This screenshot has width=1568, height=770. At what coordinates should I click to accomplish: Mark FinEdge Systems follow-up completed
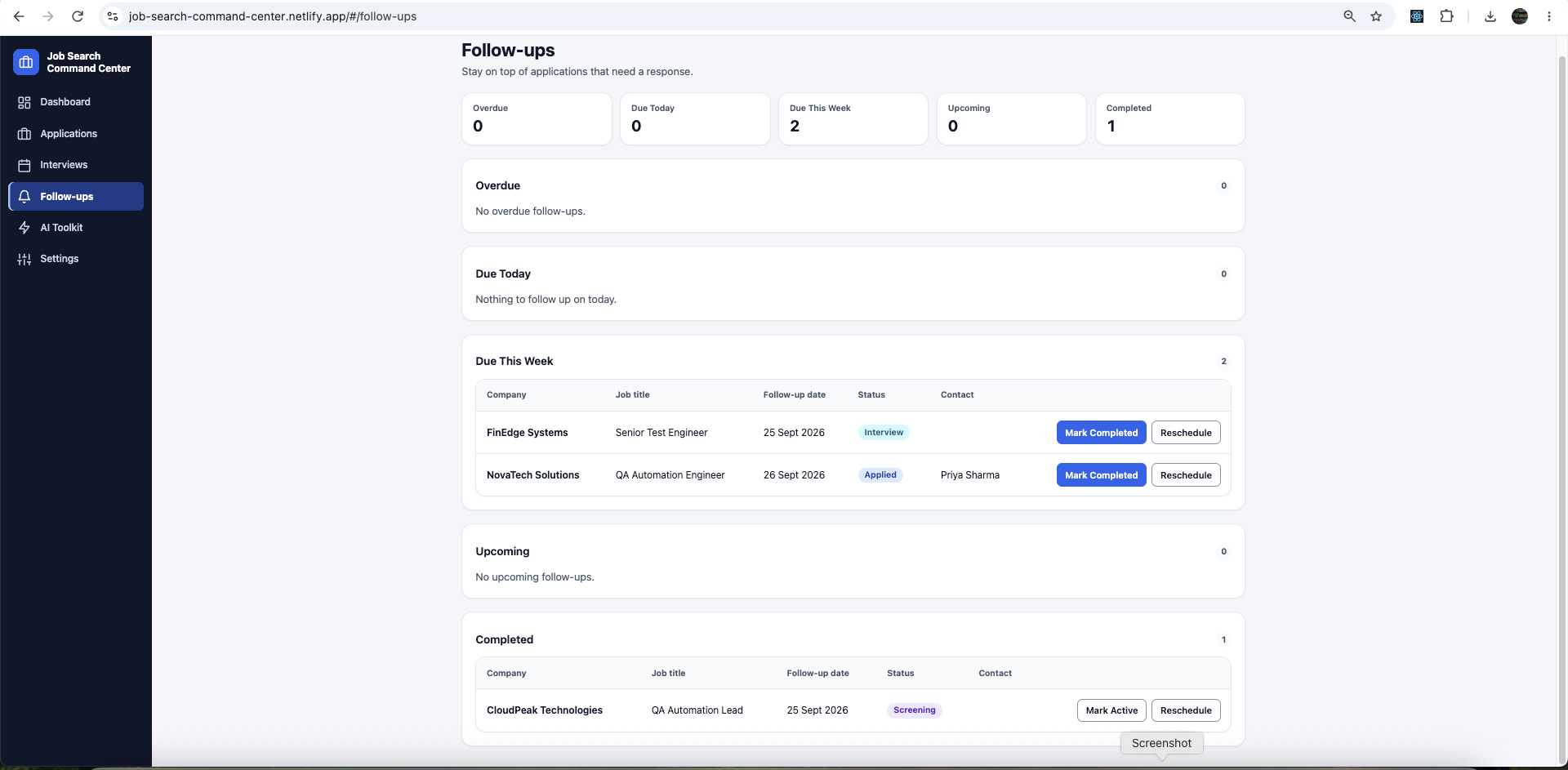point(1101,433)
